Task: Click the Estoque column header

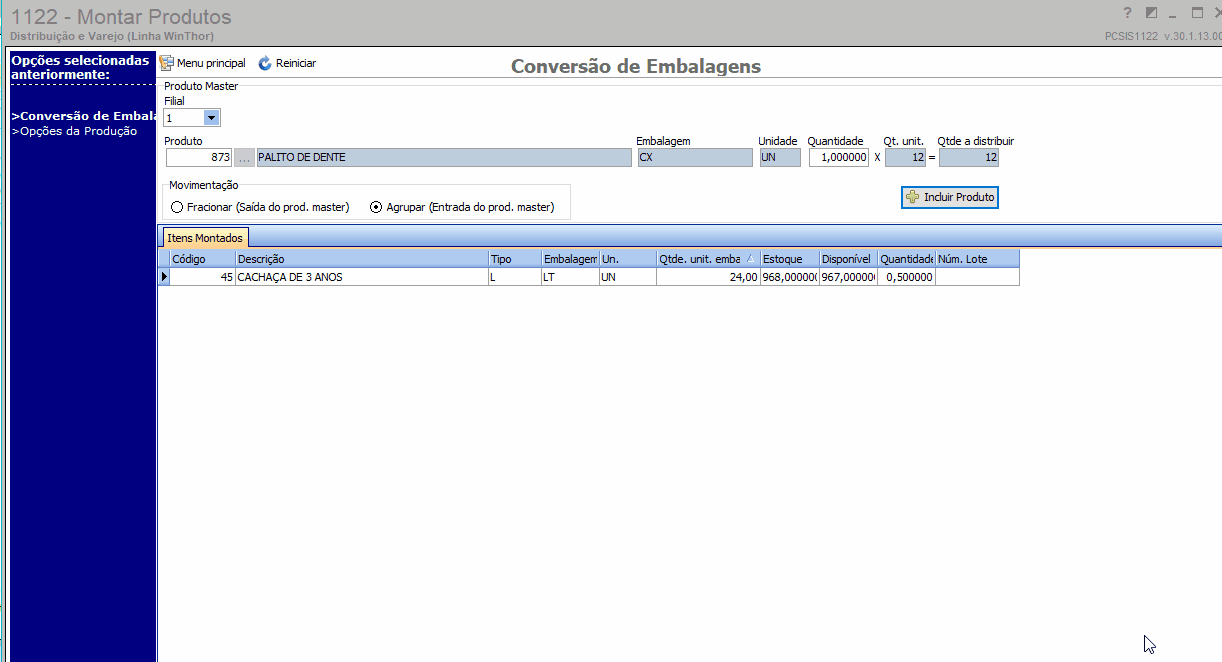Action: point(789,259)
